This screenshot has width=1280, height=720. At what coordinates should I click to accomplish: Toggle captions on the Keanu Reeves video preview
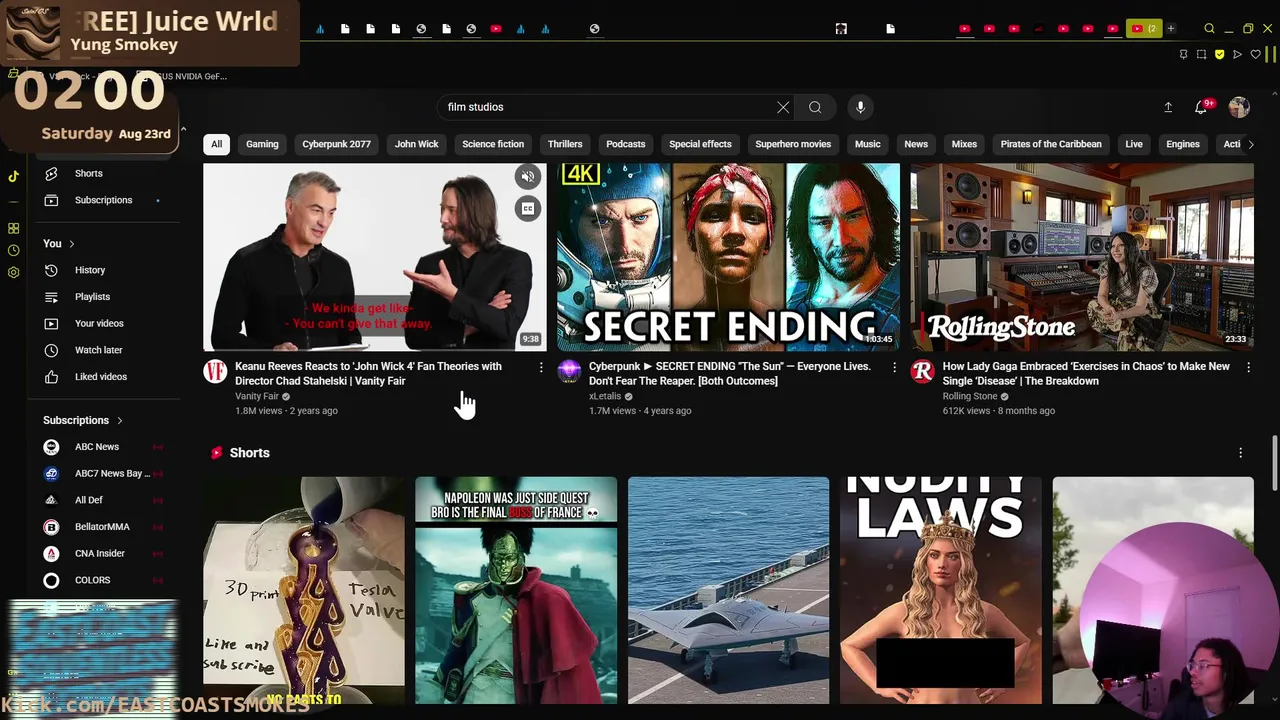[x=528, y=208]
